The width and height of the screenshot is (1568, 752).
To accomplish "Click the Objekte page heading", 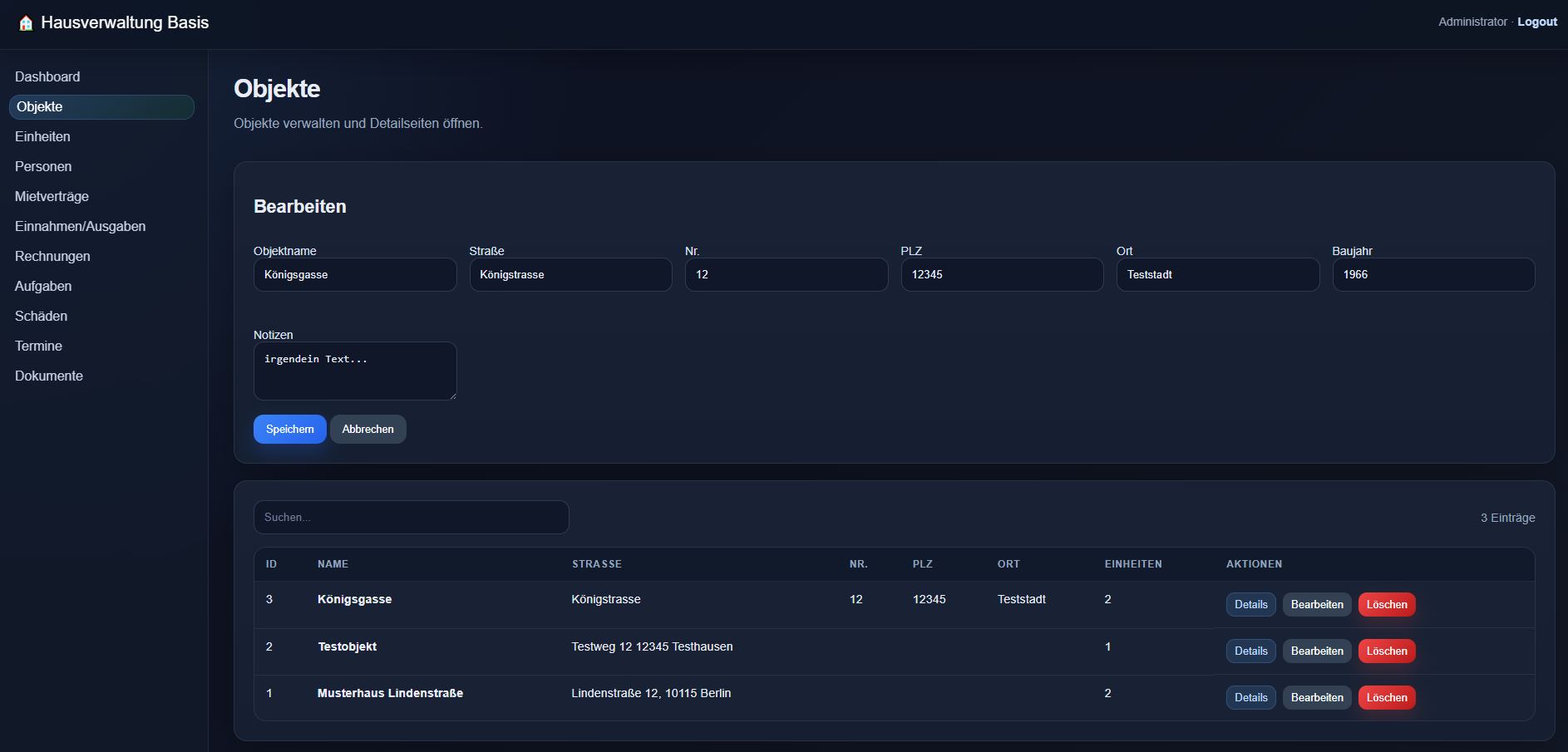I will (x=277, y=89).
